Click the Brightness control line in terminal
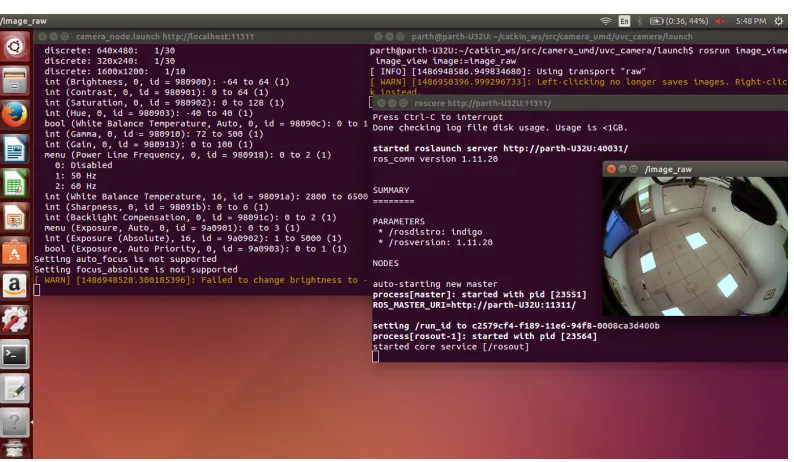The width and height of the screenshot is (794, 462). click(167, 82)
